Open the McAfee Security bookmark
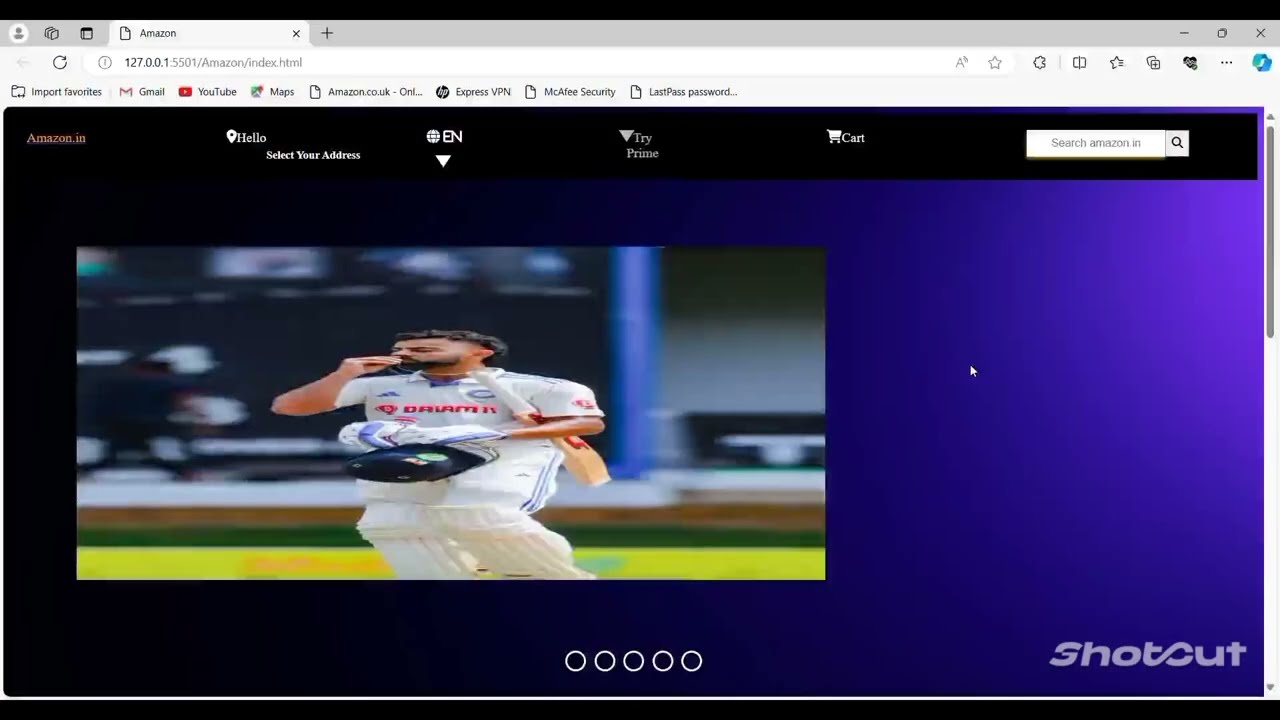 [570, 92]
